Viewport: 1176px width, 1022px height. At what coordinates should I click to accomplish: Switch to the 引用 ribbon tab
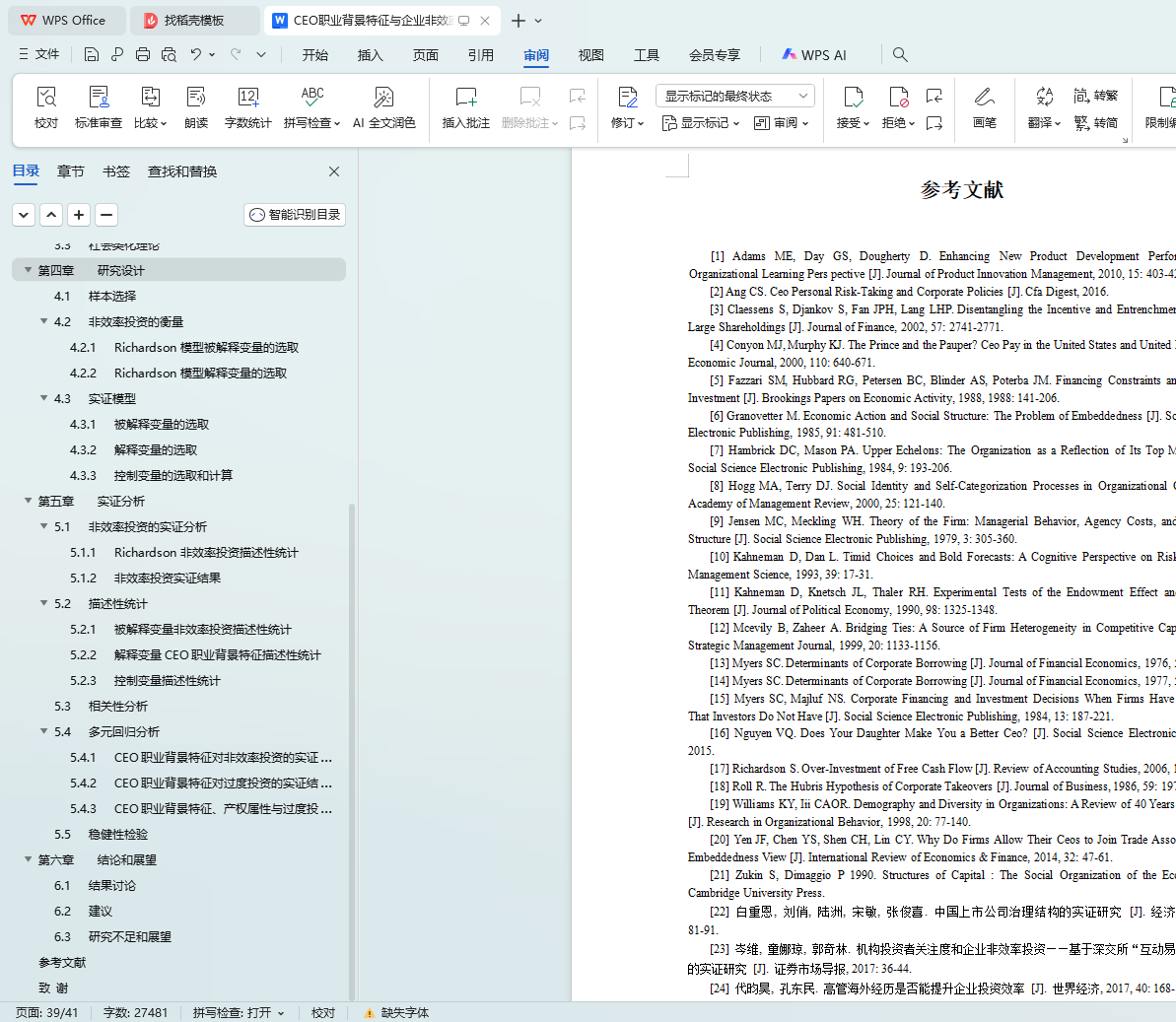[x=481, y=55]
